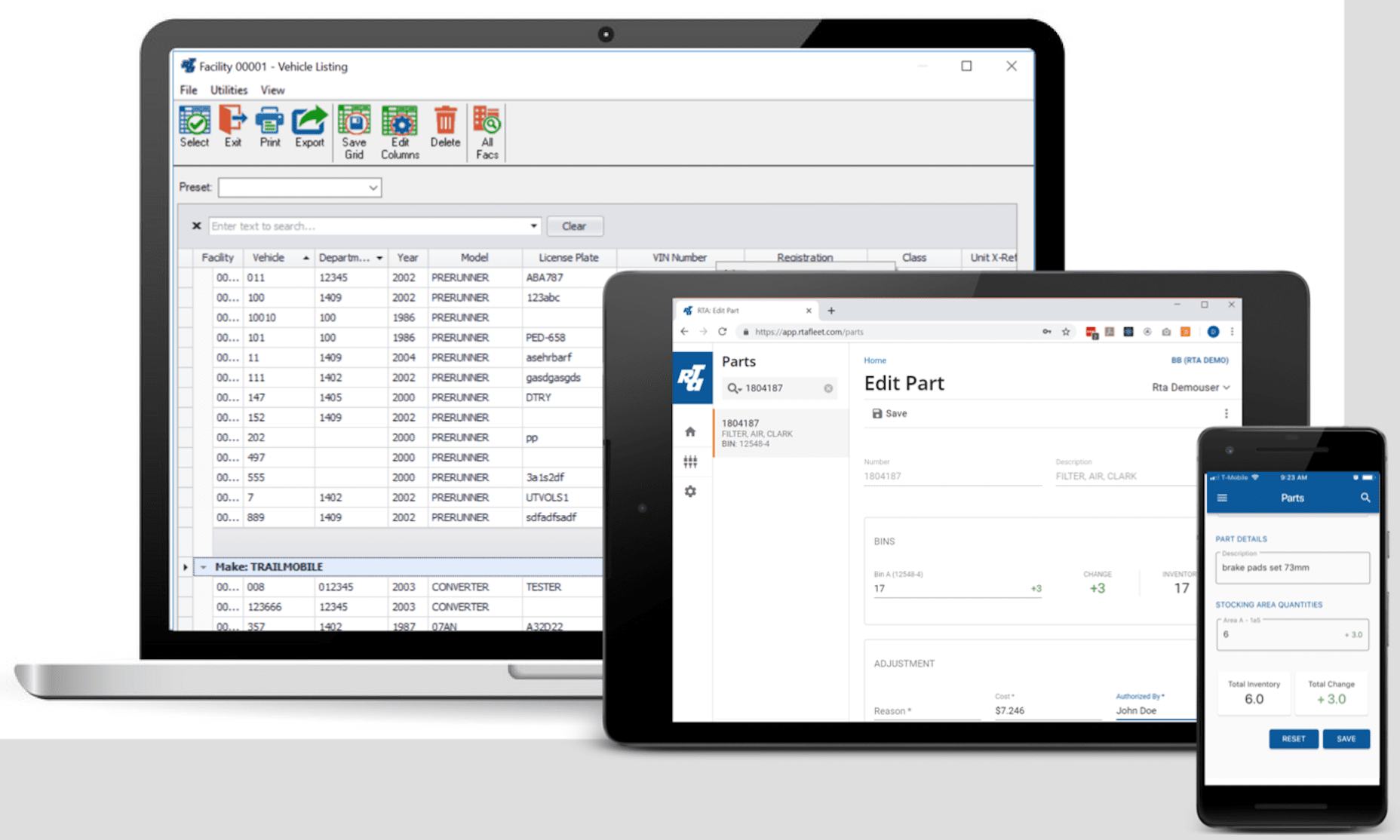Tap the search icon in mobile Parts header
Viewport: 1400px width, 840px height.
click(x=1365, y=498)
